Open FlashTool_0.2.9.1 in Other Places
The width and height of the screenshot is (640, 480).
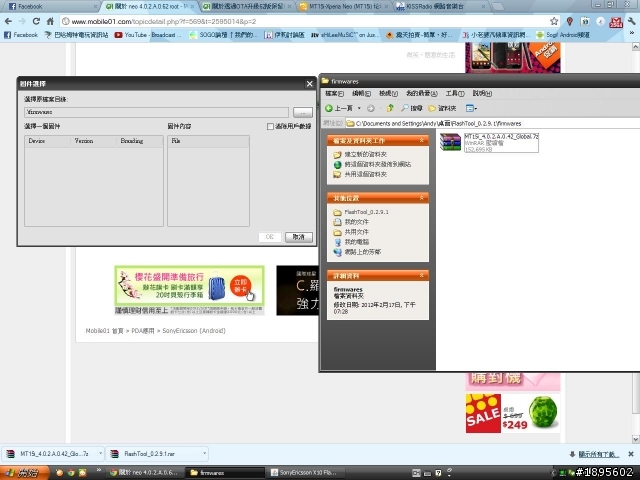click(361, 212)
